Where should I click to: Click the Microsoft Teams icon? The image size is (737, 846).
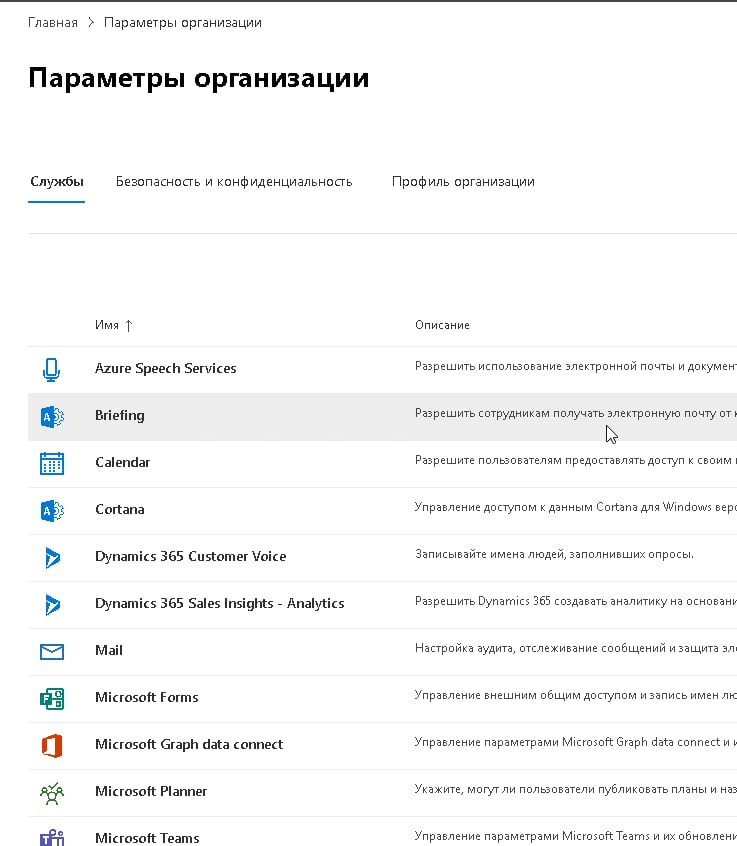click(x=52, y=838)
